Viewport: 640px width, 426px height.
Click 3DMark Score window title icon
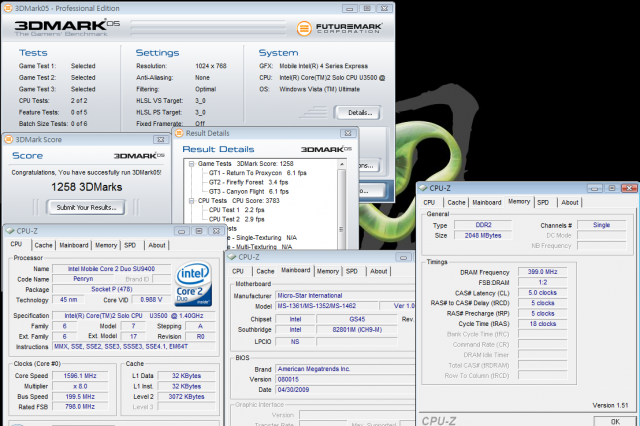[9, 140]
